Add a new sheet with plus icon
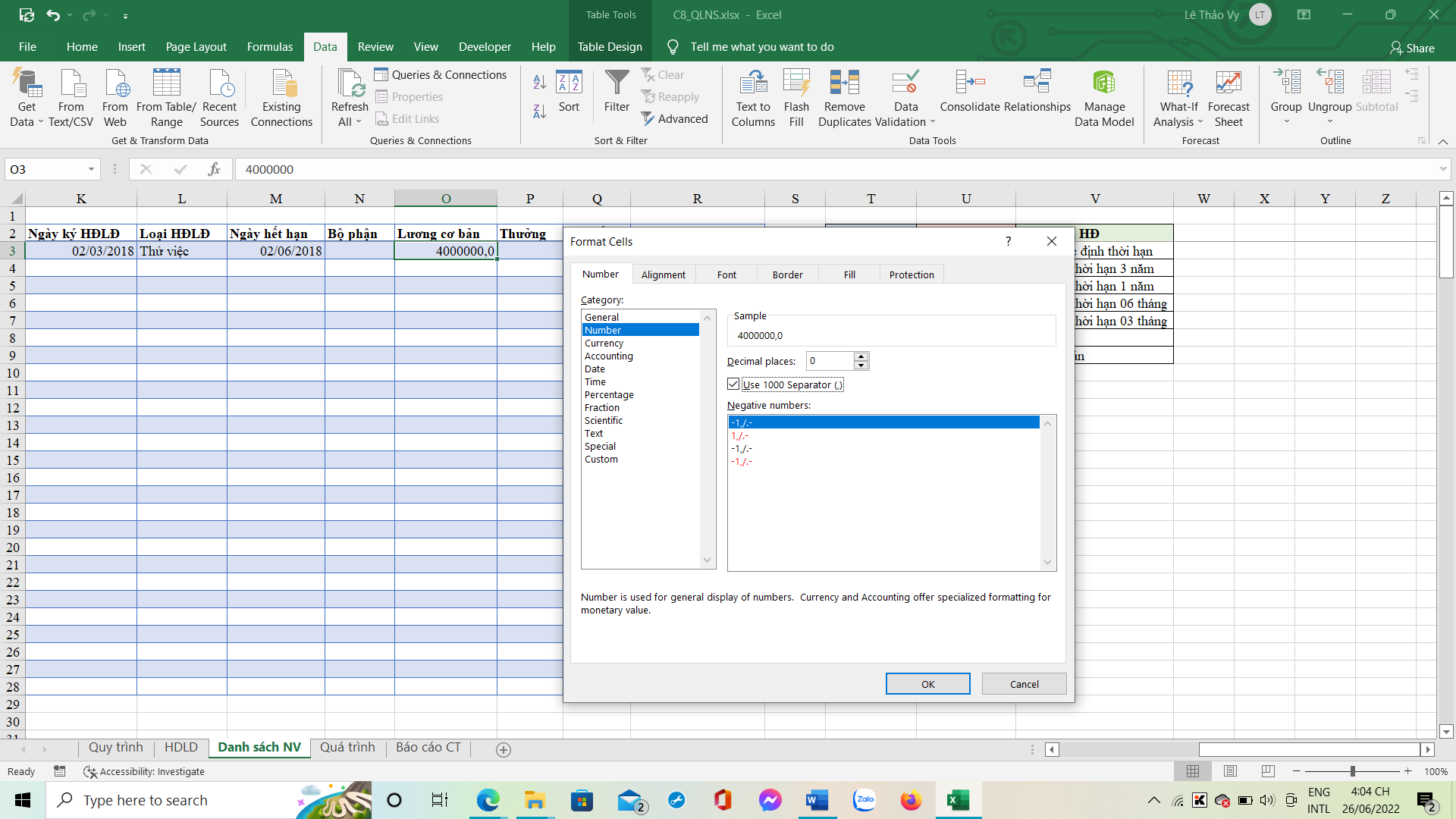Screen dimensions: 1456x819 pyautogui.click(x=503, y=749)
